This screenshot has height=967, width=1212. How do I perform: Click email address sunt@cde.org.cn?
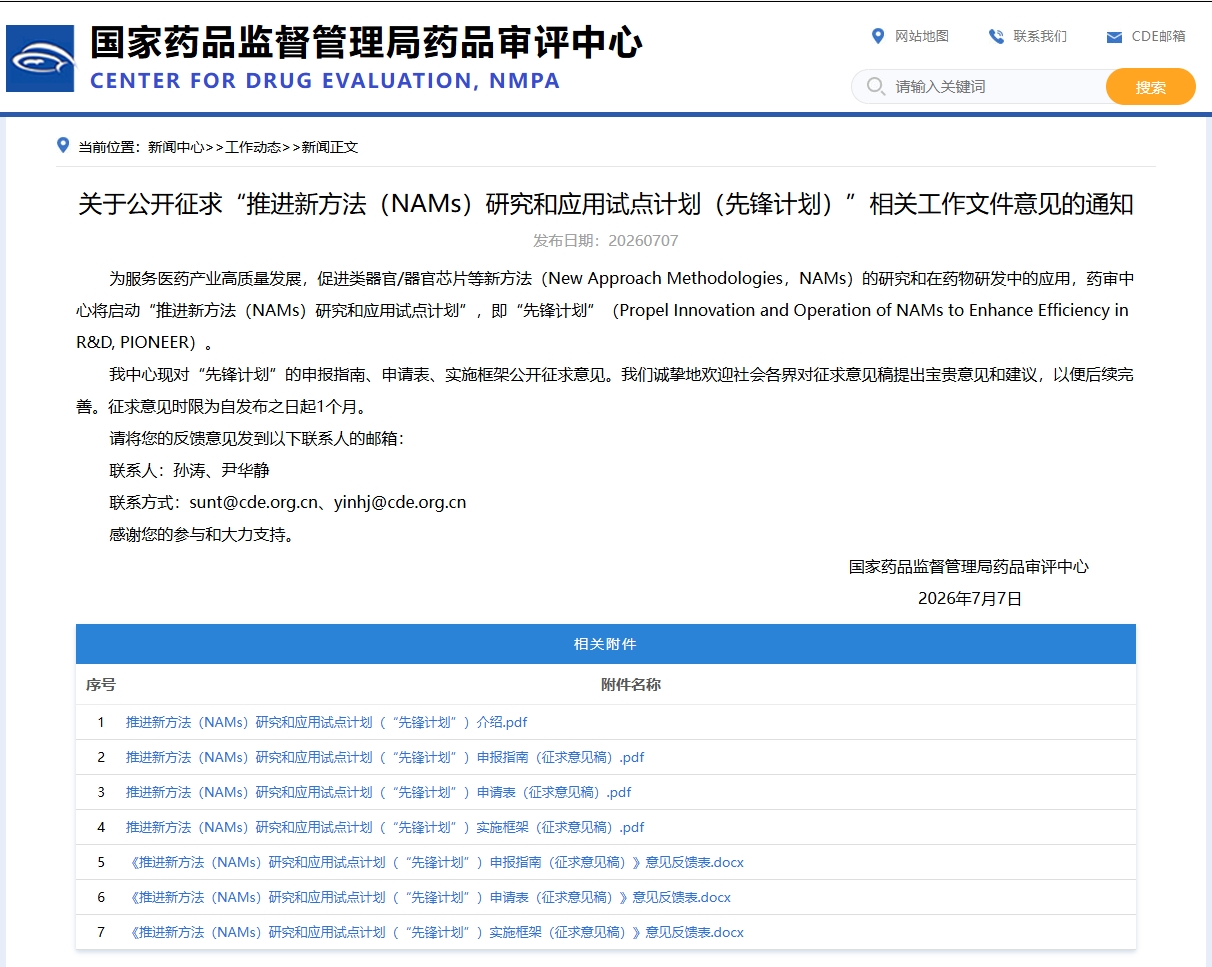pos(253,502)
